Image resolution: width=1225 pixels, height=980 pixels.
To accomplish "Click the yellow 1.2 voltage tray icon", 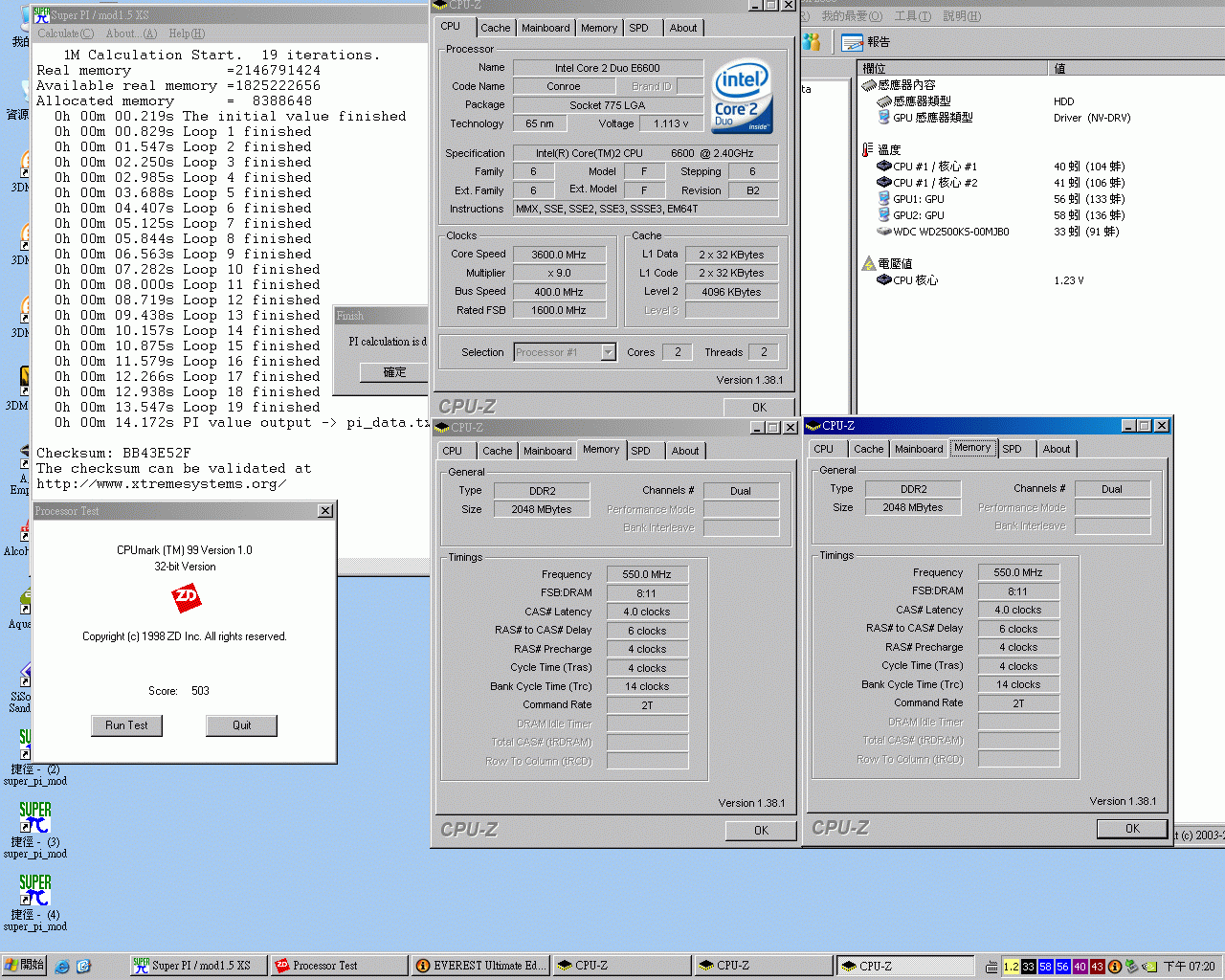I will pyautogui.click(x=1011, y=967).
